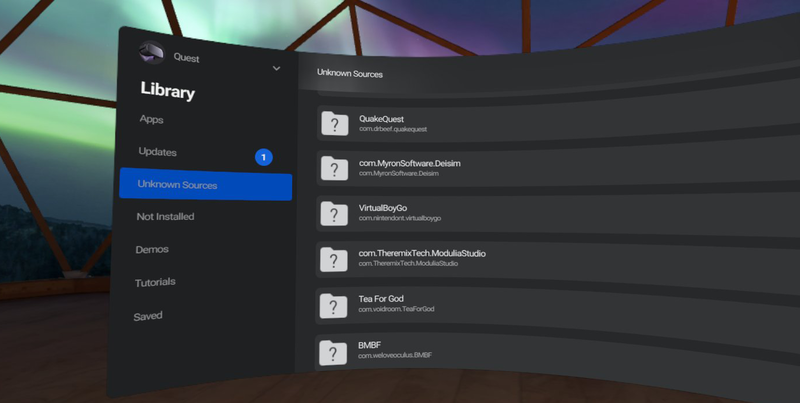This screenshot has width=800, height=403.
Task: Start the Tea For God app
Action: (500, 304)
